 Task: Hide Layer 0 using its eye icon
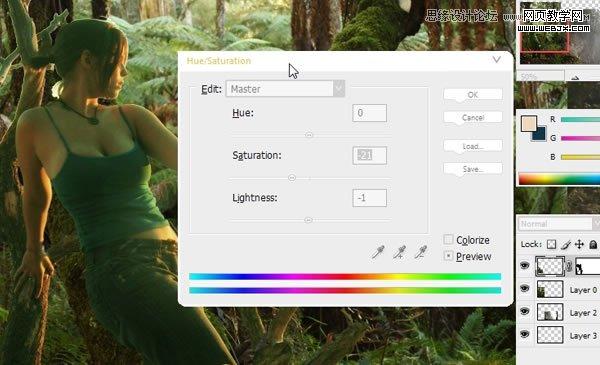point(525,288)
